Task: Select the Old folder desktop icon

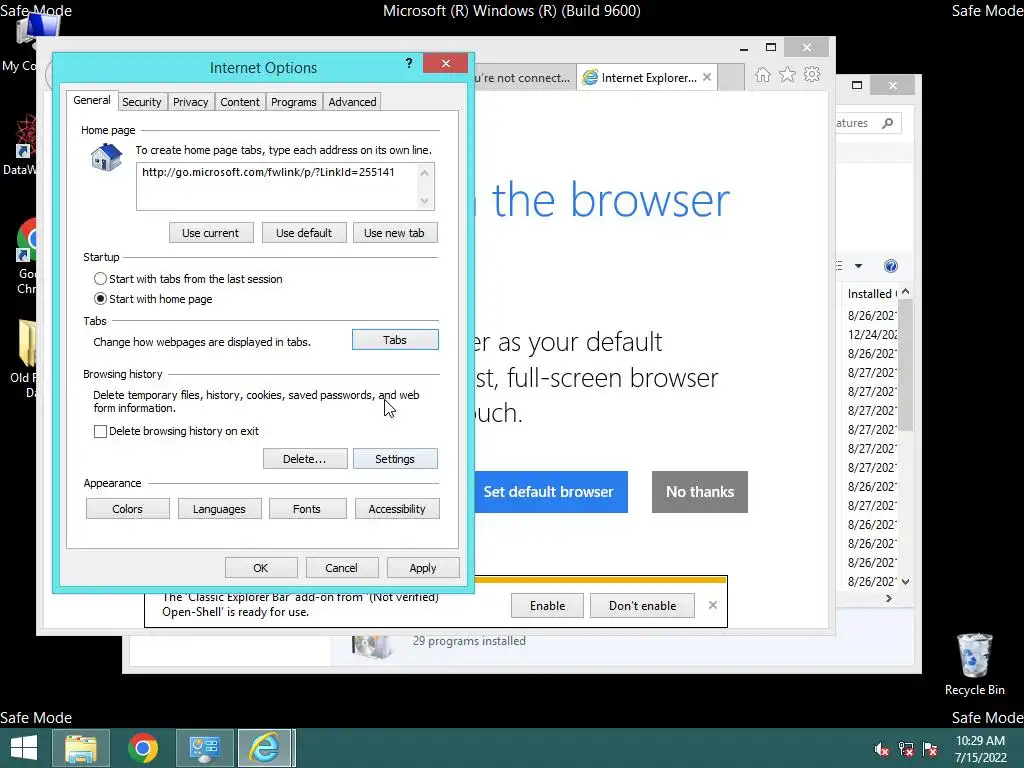Action: tap(26, 358)
